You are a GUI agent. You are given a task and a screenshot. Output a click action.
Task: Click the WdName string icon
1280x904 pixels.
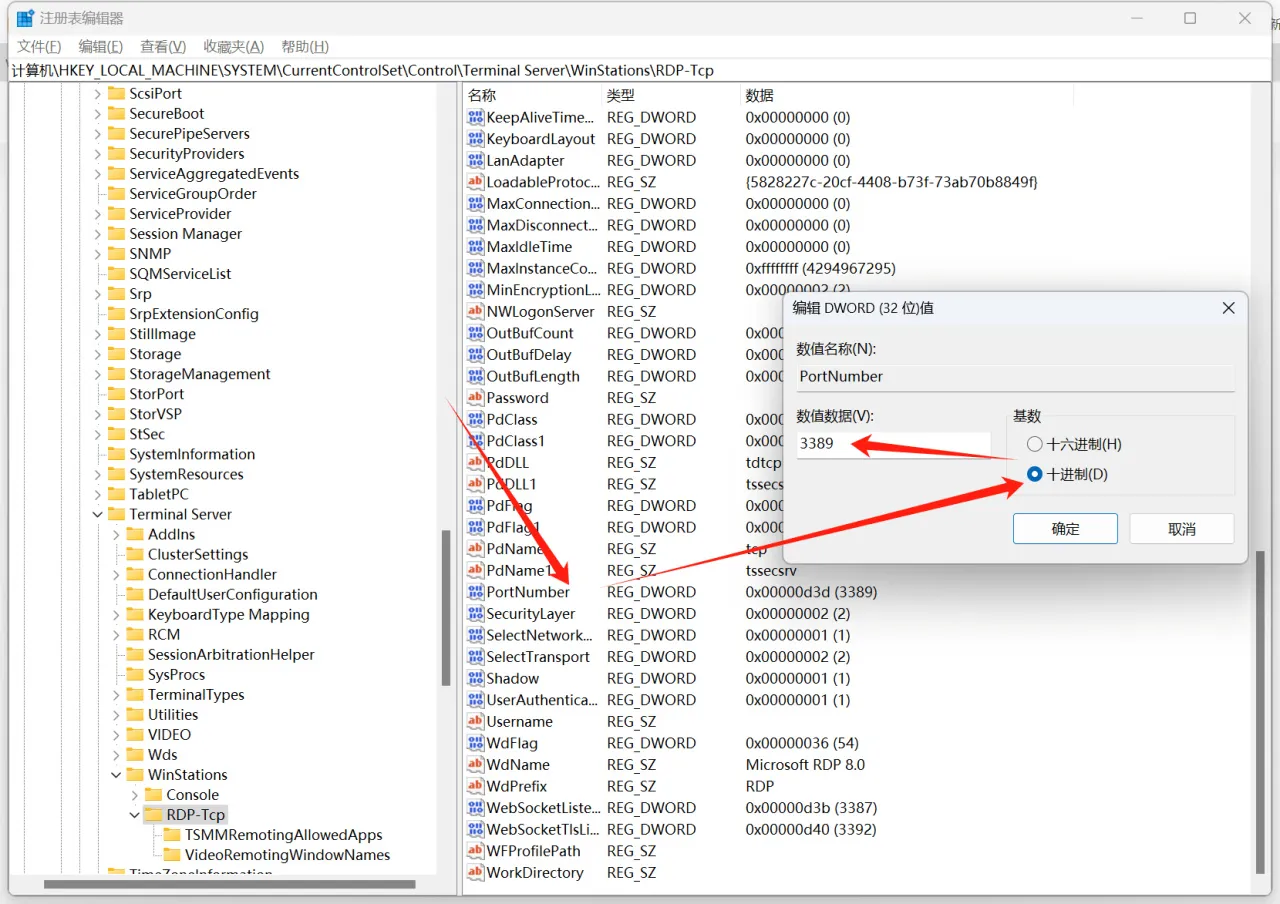click(475, 765)
